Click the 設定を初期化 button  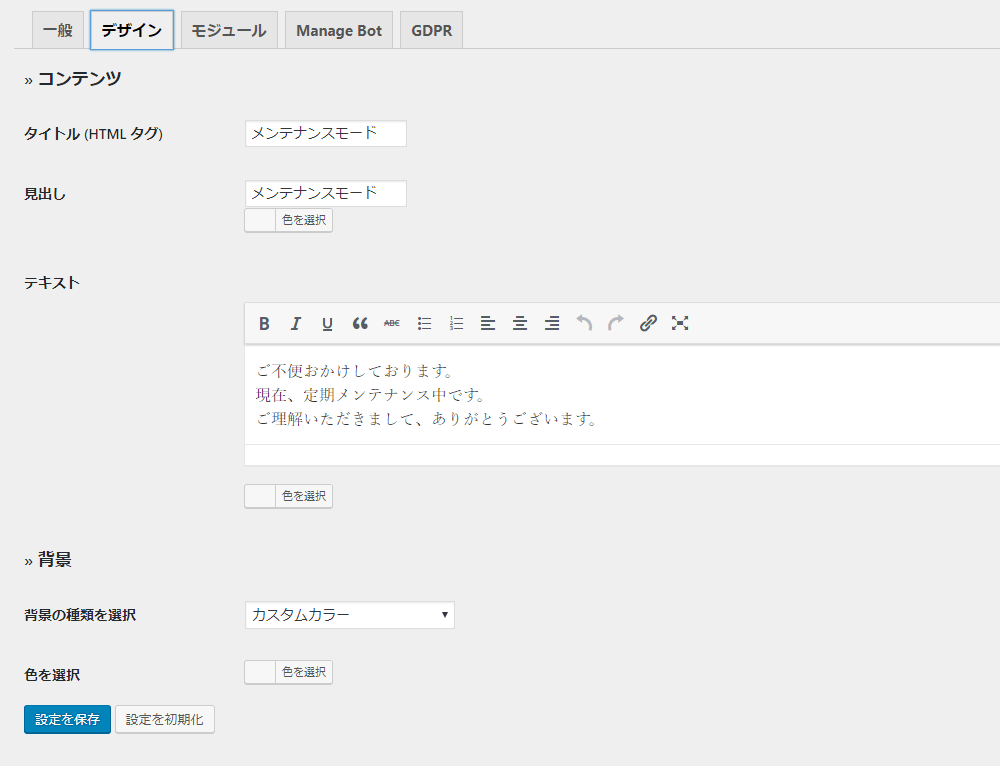click(164, 719)
